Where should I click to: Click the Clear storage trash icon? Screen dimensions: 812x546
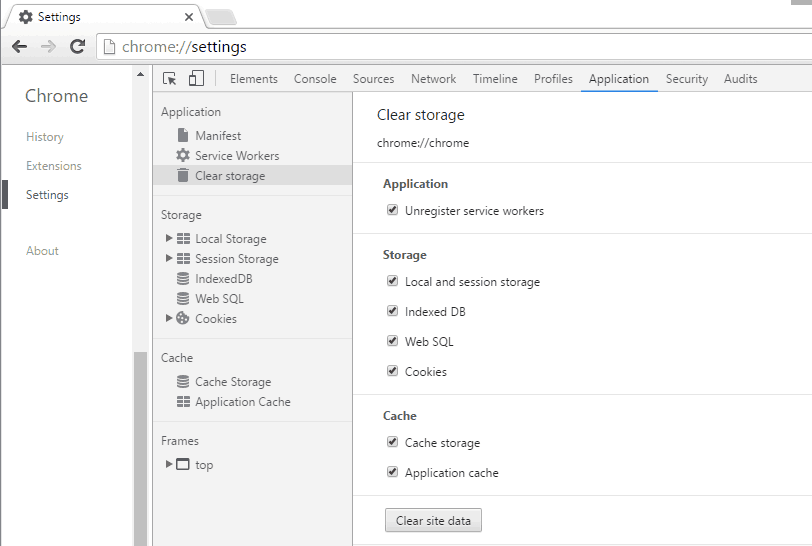pos(183,175)
